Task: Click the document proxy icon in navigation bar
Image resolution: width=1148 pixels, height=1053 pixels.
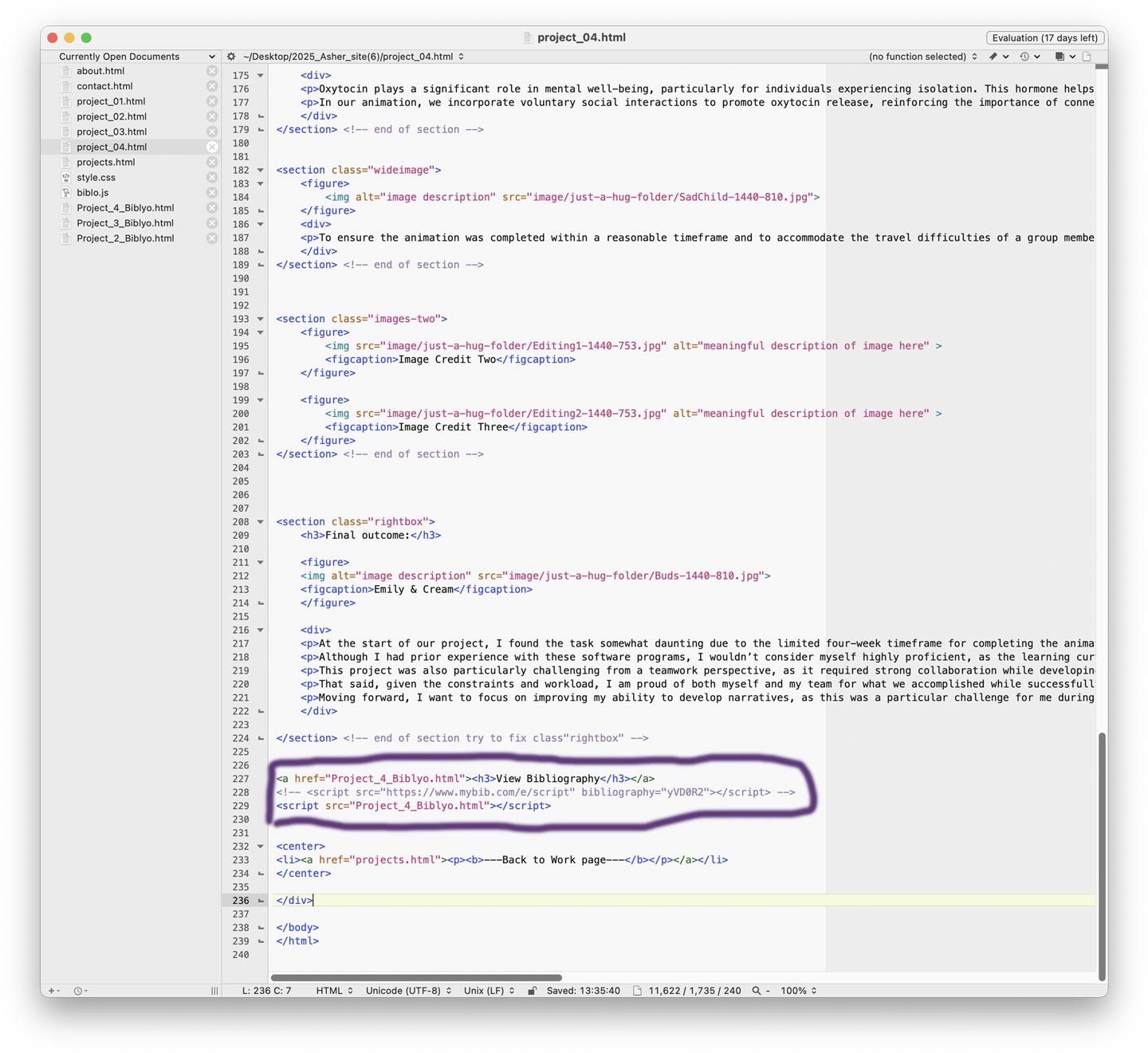Action: pyautogui.click(x=1087, y=57)
